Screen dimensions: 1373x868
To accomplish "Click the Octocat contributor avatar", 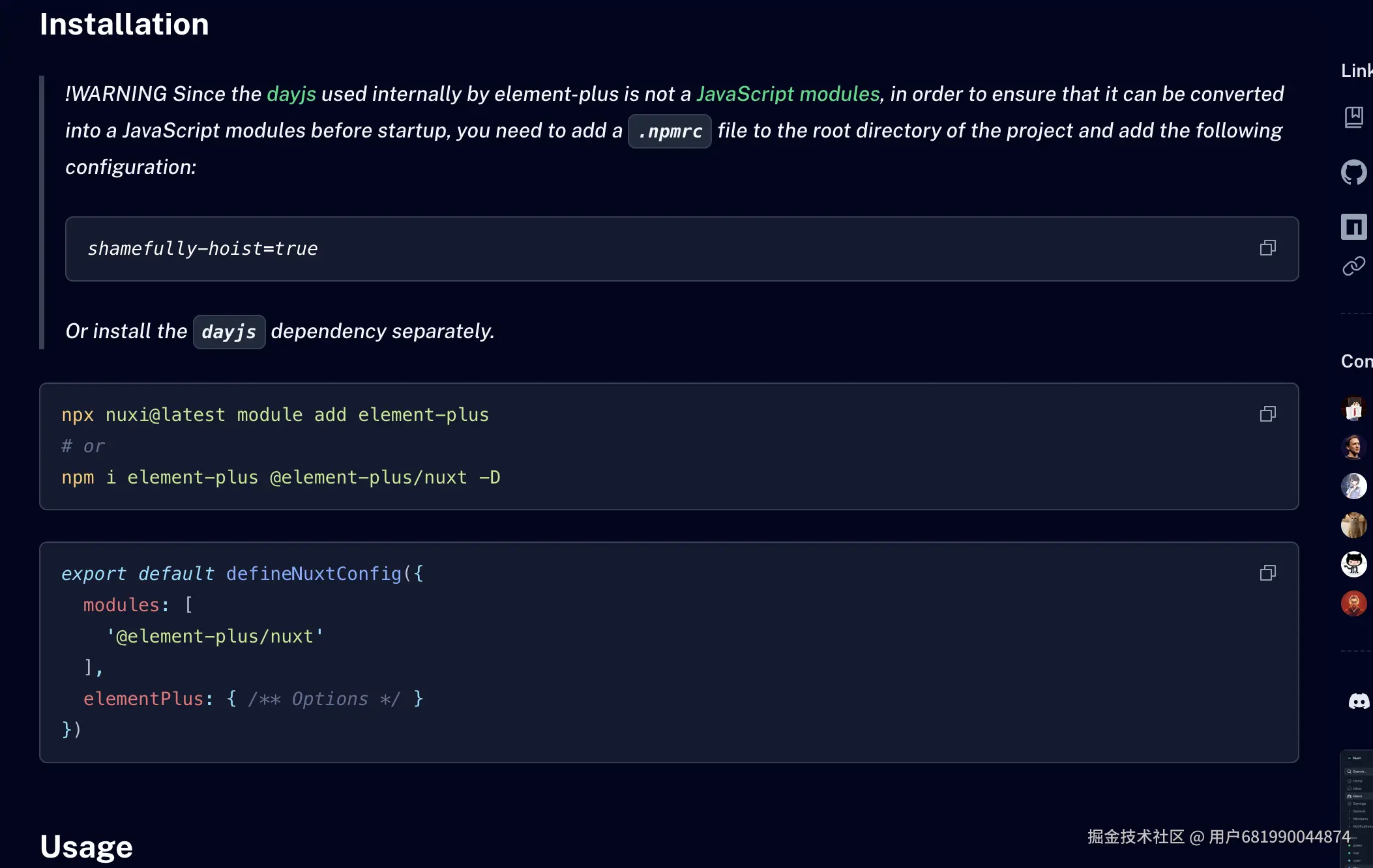I will click(x=1353, y=564).
